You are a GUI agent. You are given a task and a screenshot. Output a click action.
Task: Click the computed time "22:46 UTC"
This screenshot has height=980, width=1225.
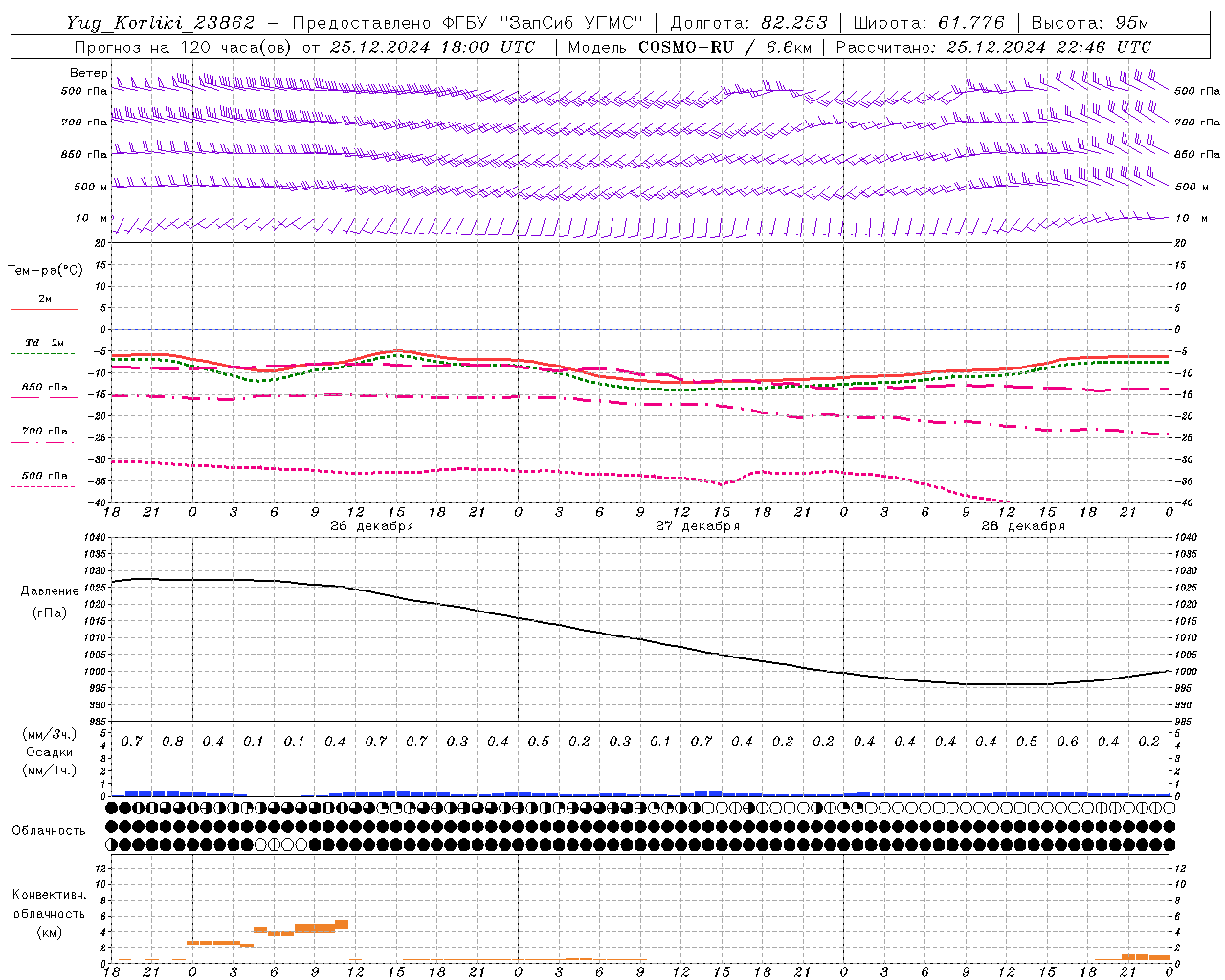coord(1103,47)
